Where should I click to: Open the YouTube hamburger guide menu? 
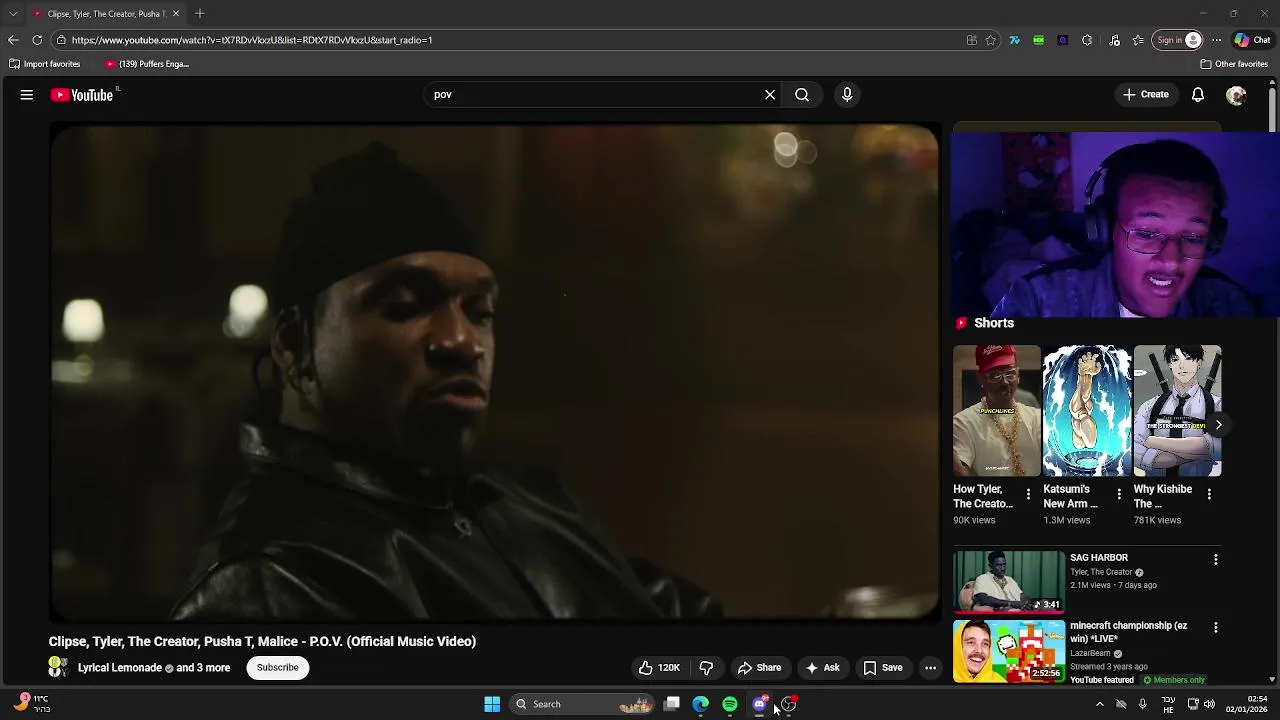pyautogui.click(x=27, y=95)
